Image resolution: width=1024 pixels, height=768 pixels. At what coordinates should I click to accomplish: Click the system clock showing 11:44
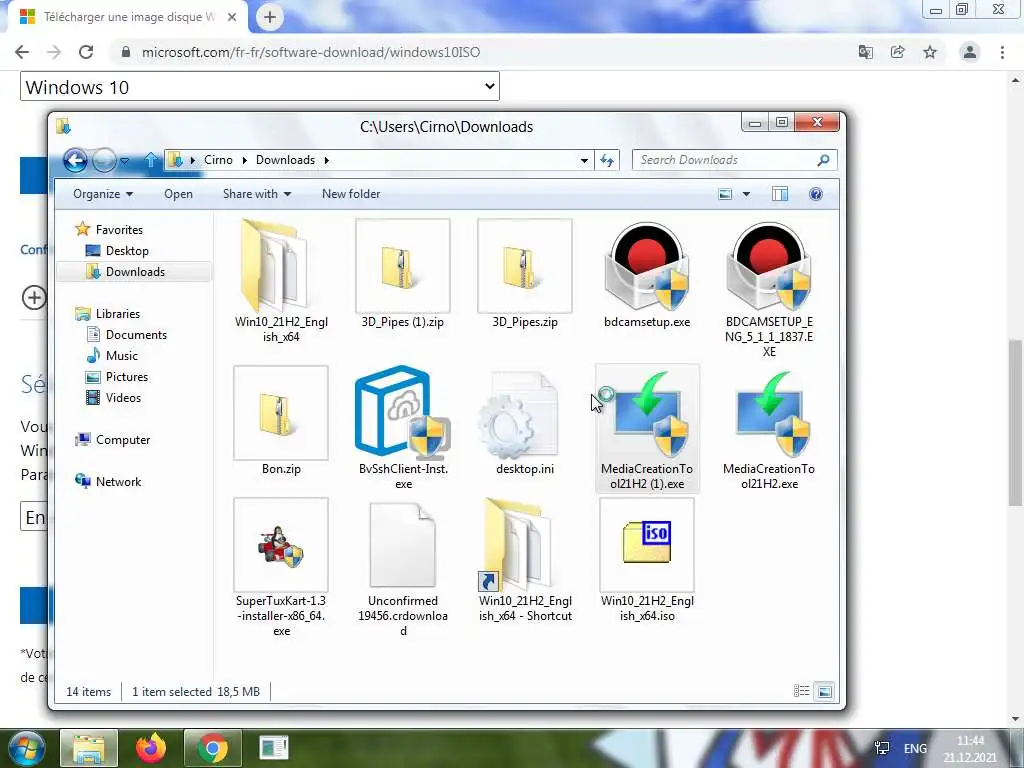pos(970,748)
